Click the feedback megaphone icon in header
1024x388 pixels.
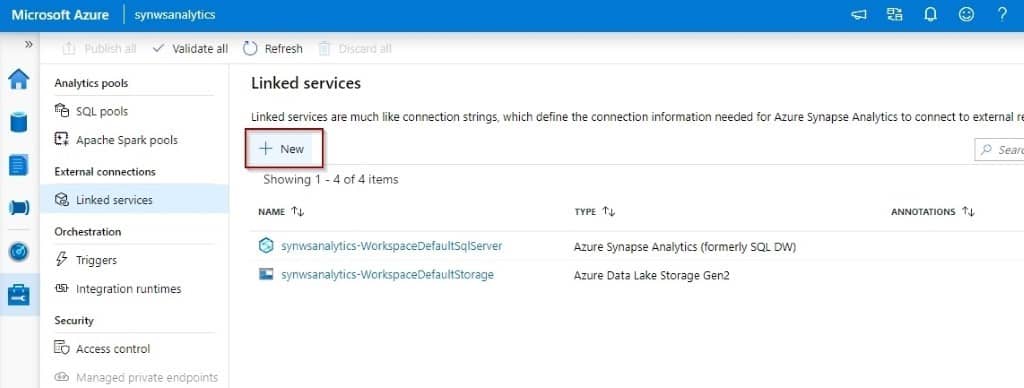click(859, 15)
